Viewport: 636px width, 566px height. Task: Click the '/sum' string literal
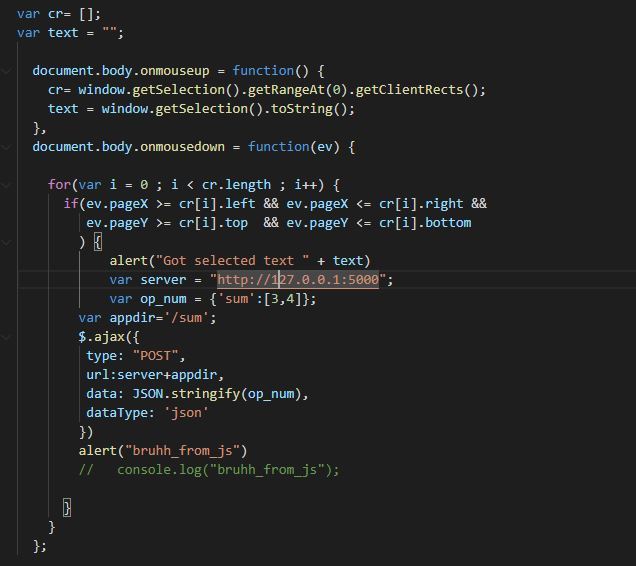tap(186, 318)
